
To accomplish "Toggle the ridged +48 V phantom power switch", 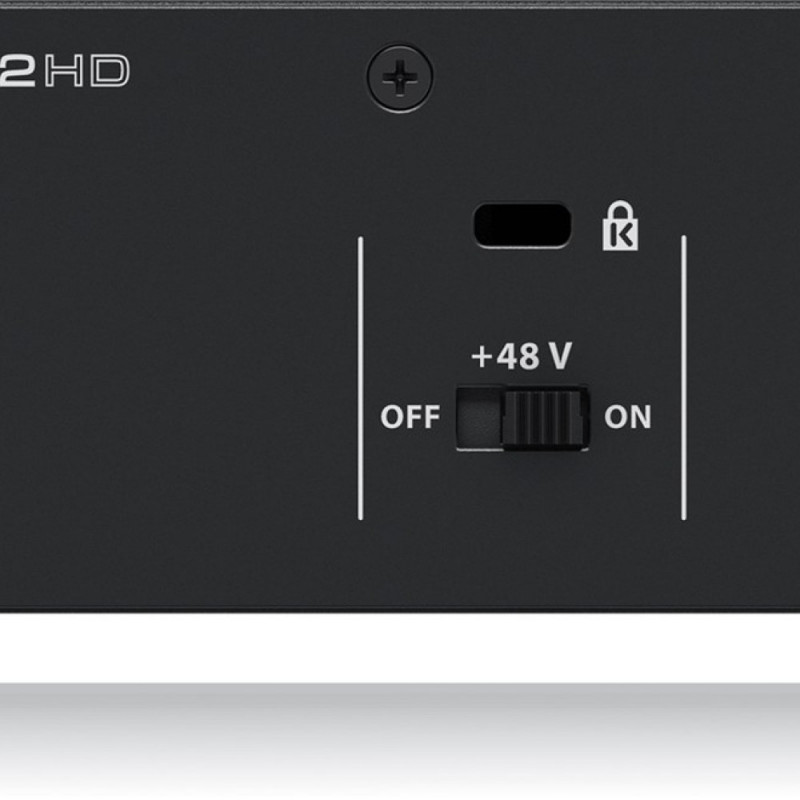I will (545, 418).
